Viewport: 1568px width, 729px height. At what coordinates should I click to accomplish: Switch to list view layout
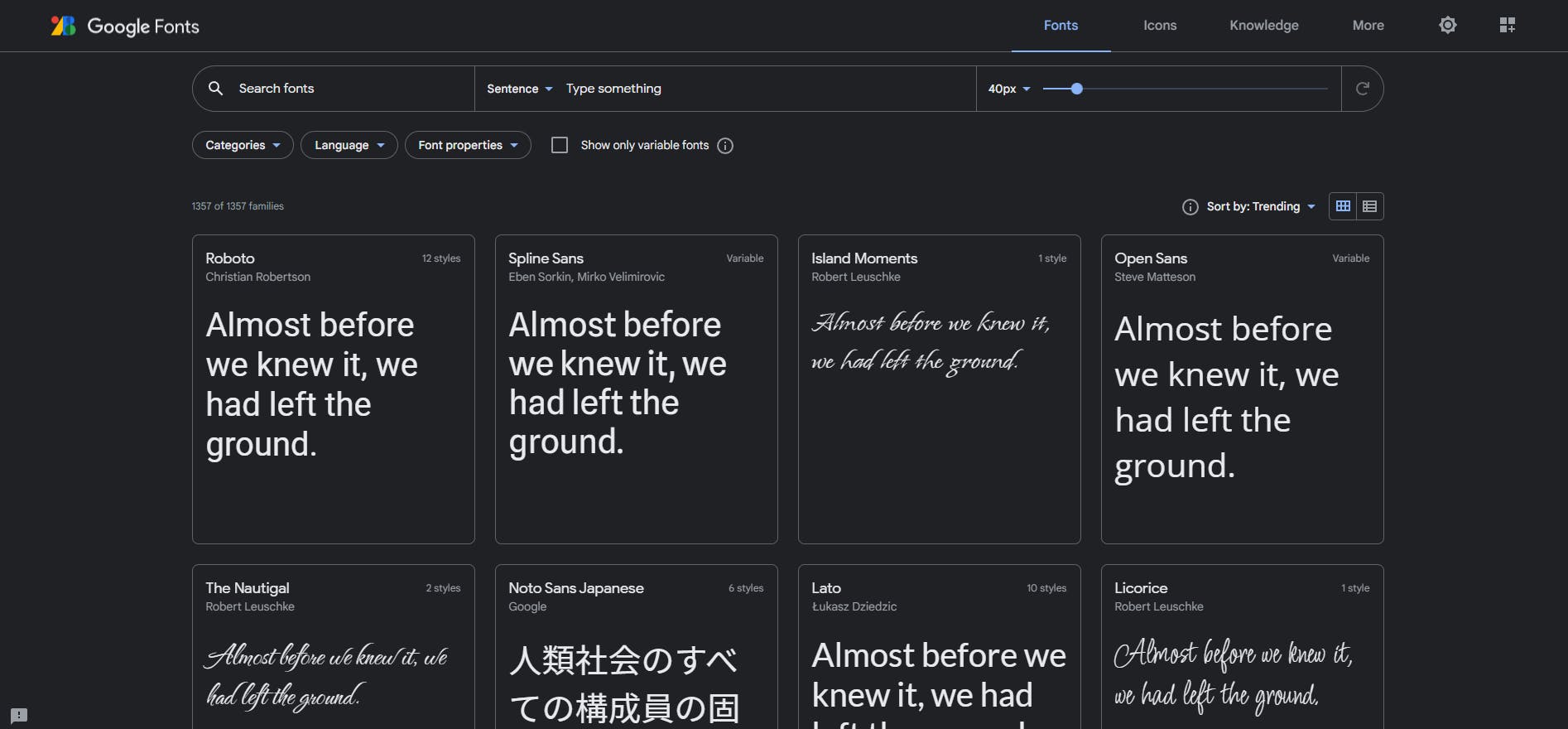click(1369, 206)
